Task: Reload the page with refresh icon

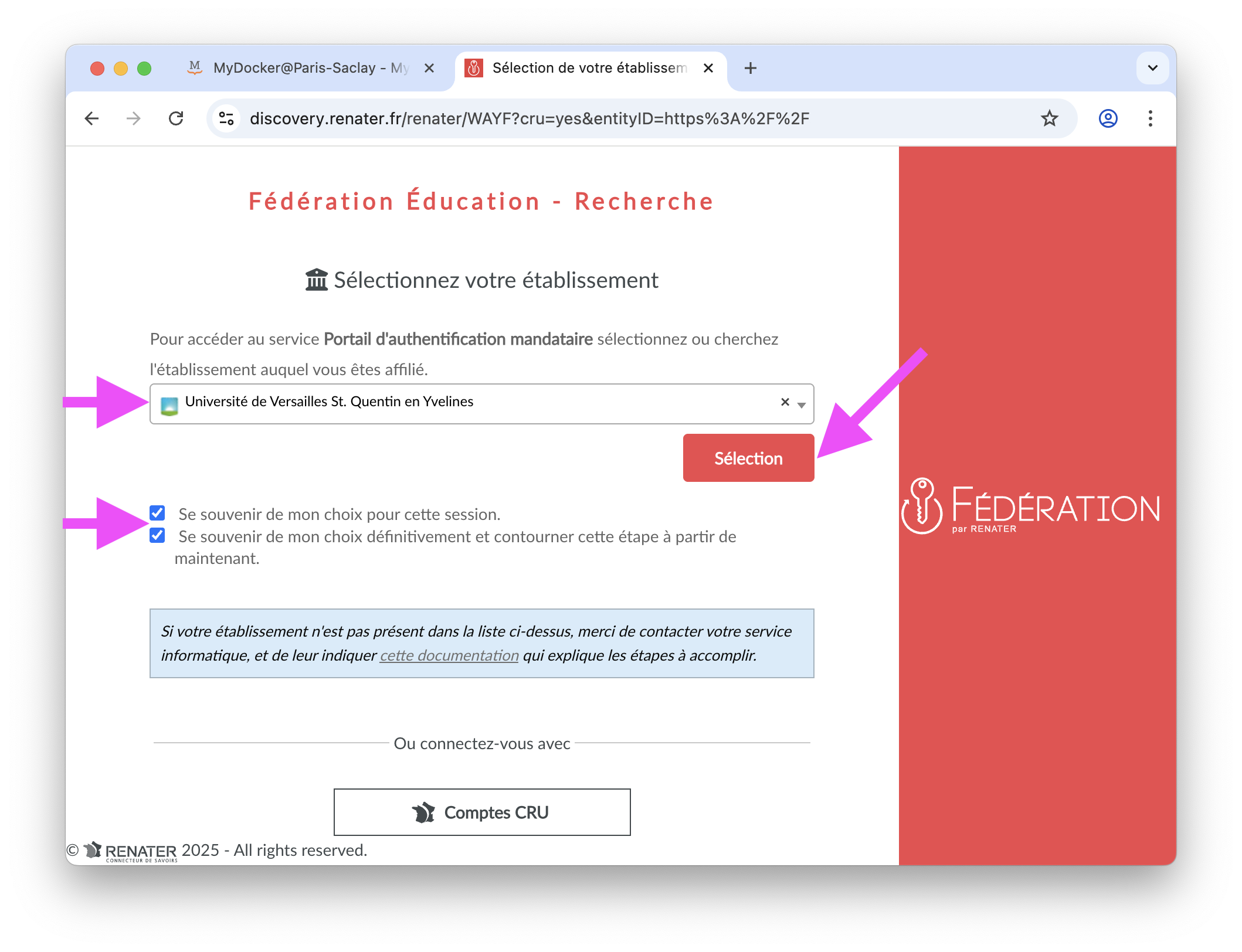Action: coord(176,118)
